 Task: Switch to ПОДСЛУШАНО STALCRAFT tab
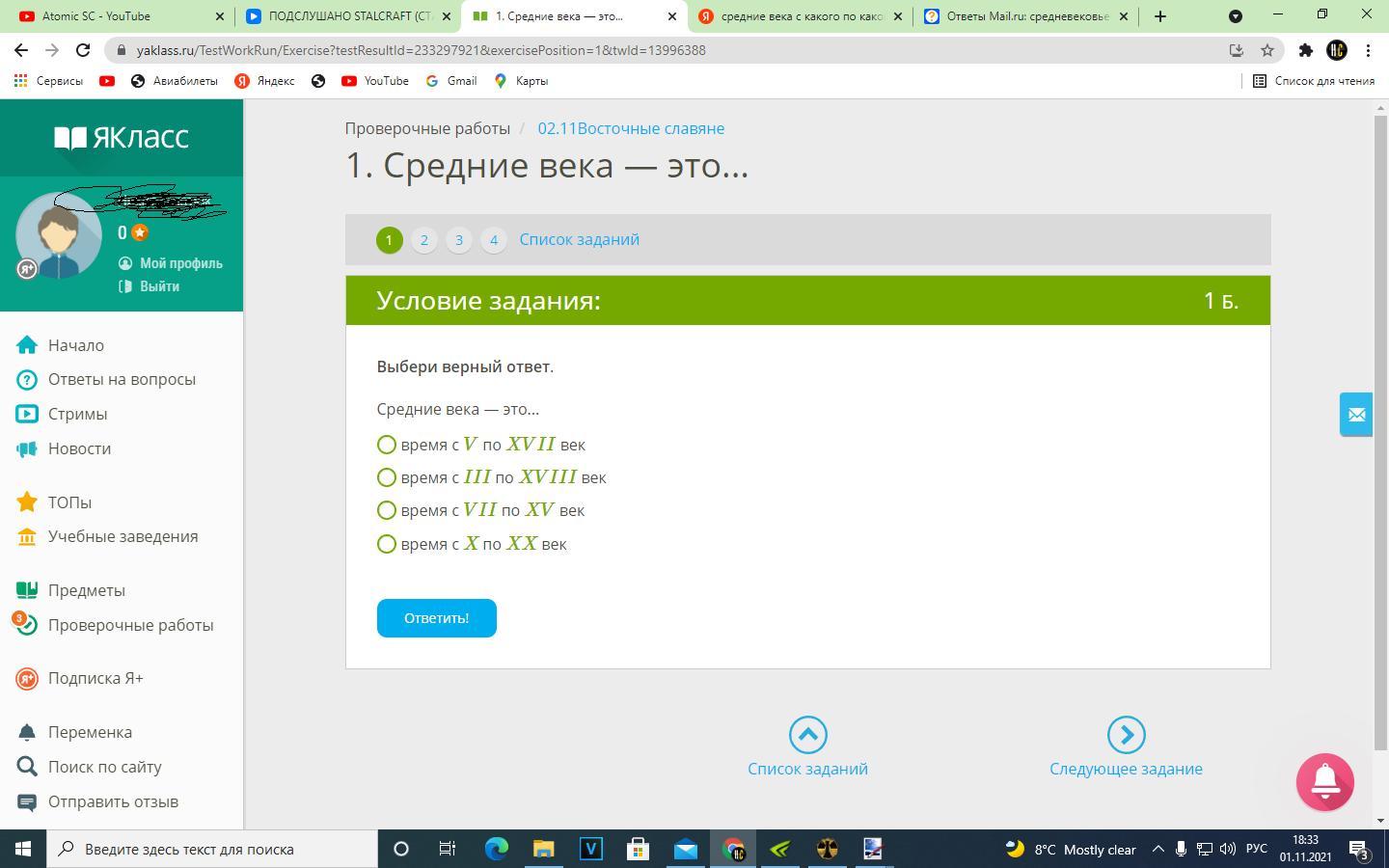pyautogui.click(x=347, y=16)
